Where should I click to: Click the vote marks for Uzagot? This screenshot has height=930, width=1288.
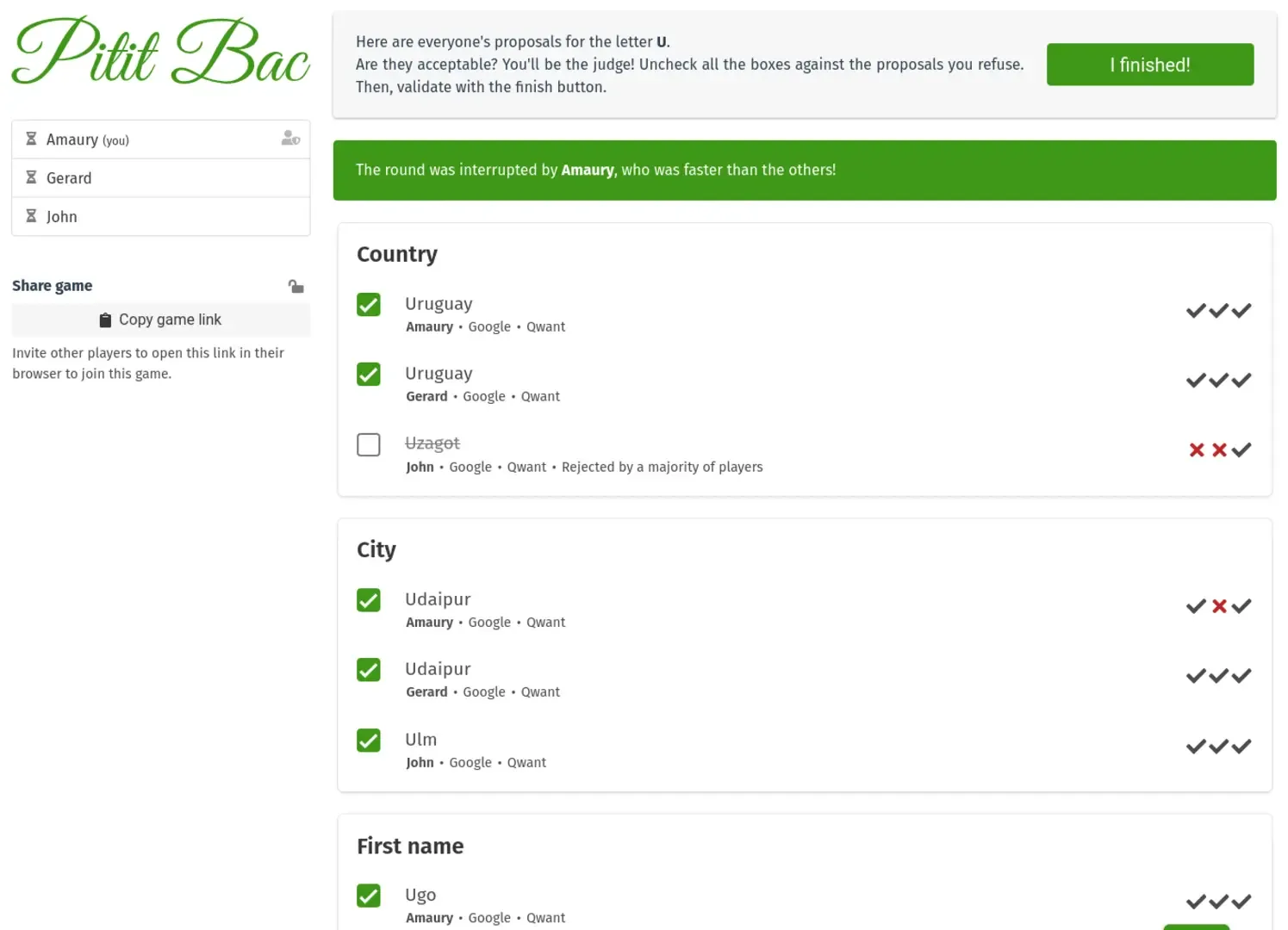coord(1218,449)
